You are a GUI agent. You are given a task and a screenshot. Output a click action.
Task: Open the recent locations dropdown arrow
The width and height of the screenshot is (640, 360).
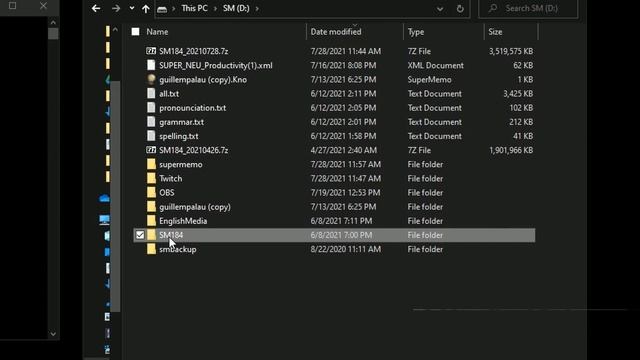click(x=131, y=8)
